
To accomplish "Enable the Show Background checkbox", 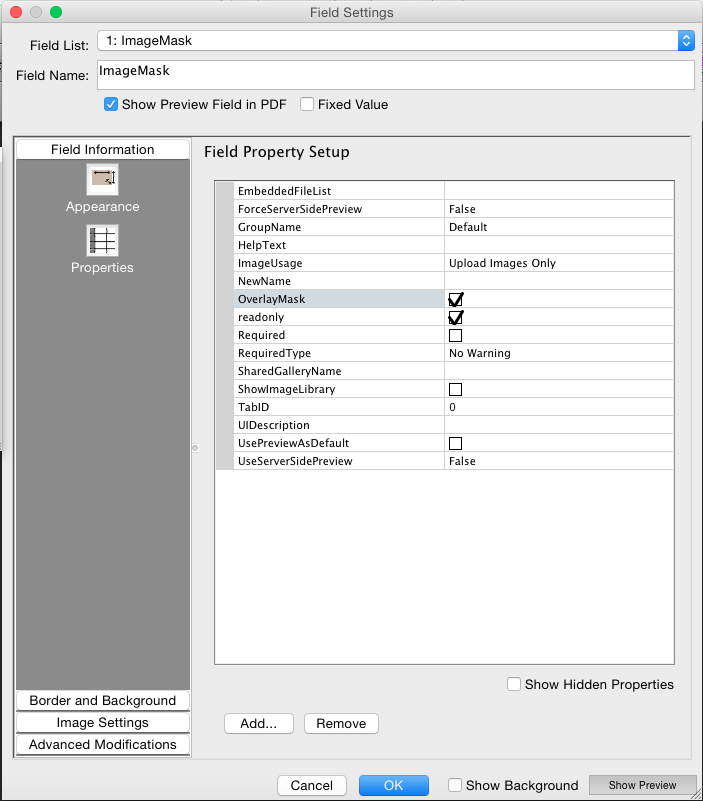I will pos(455,785).
